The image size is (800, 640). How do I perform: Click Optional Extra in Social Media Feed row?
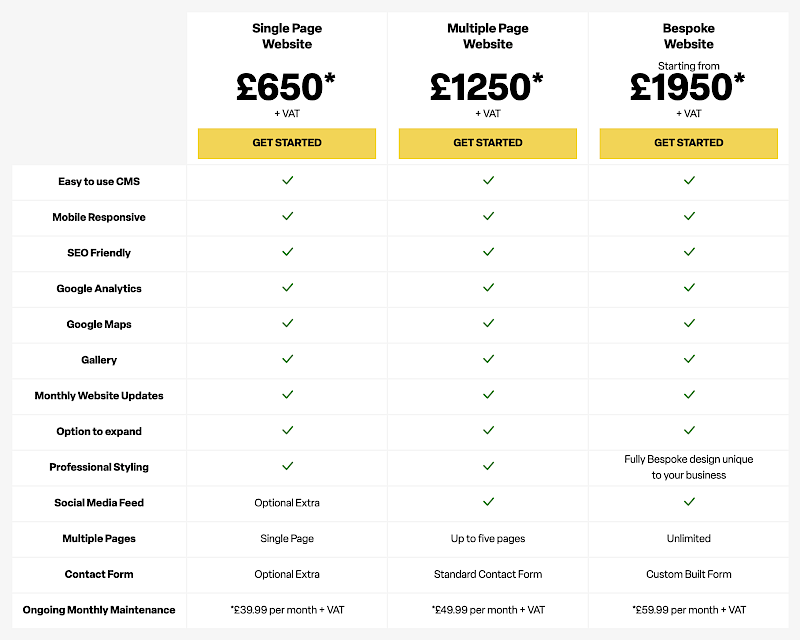click(287, 503)
